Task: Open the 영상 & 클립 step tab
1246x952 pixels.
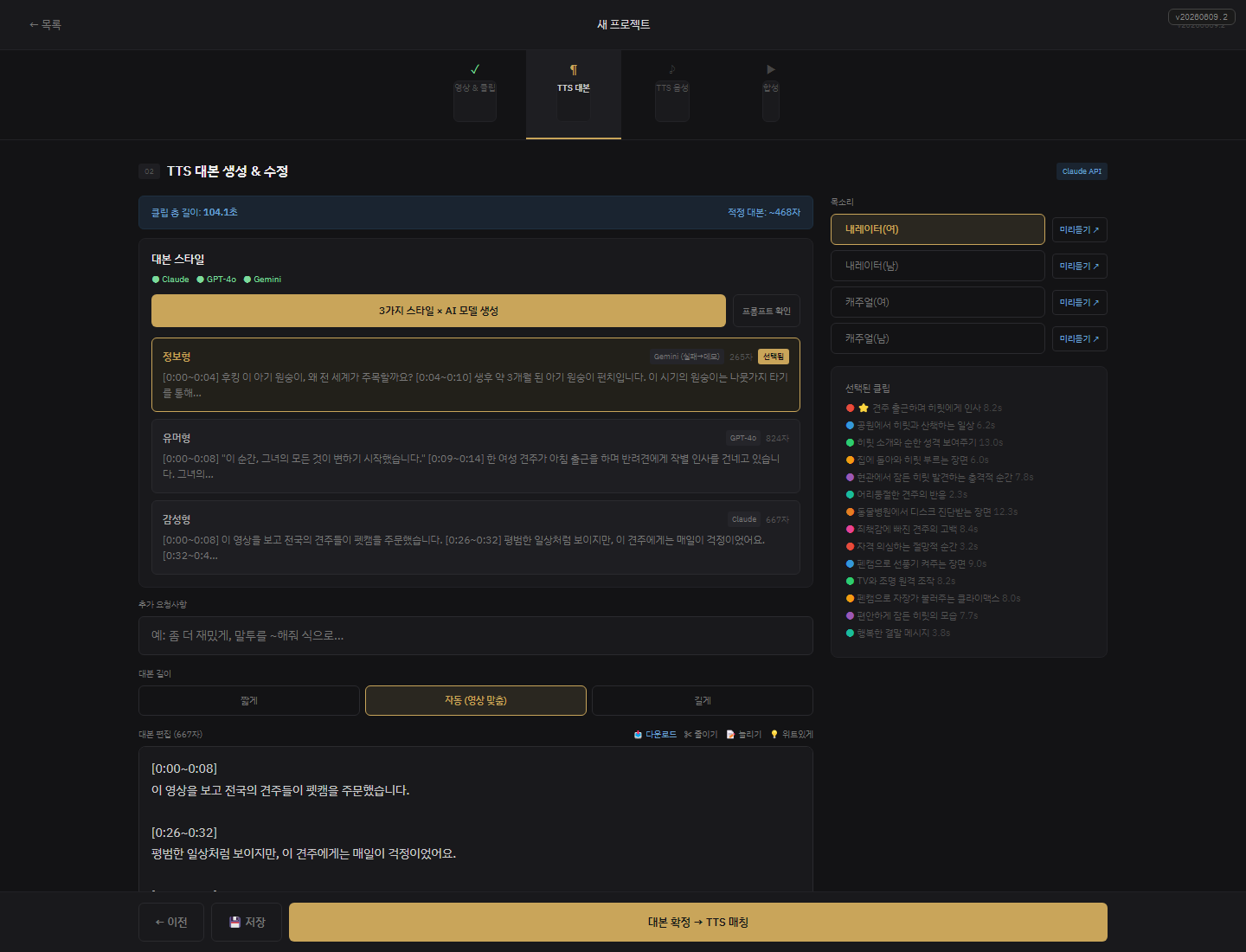Action: click(475, 94)
